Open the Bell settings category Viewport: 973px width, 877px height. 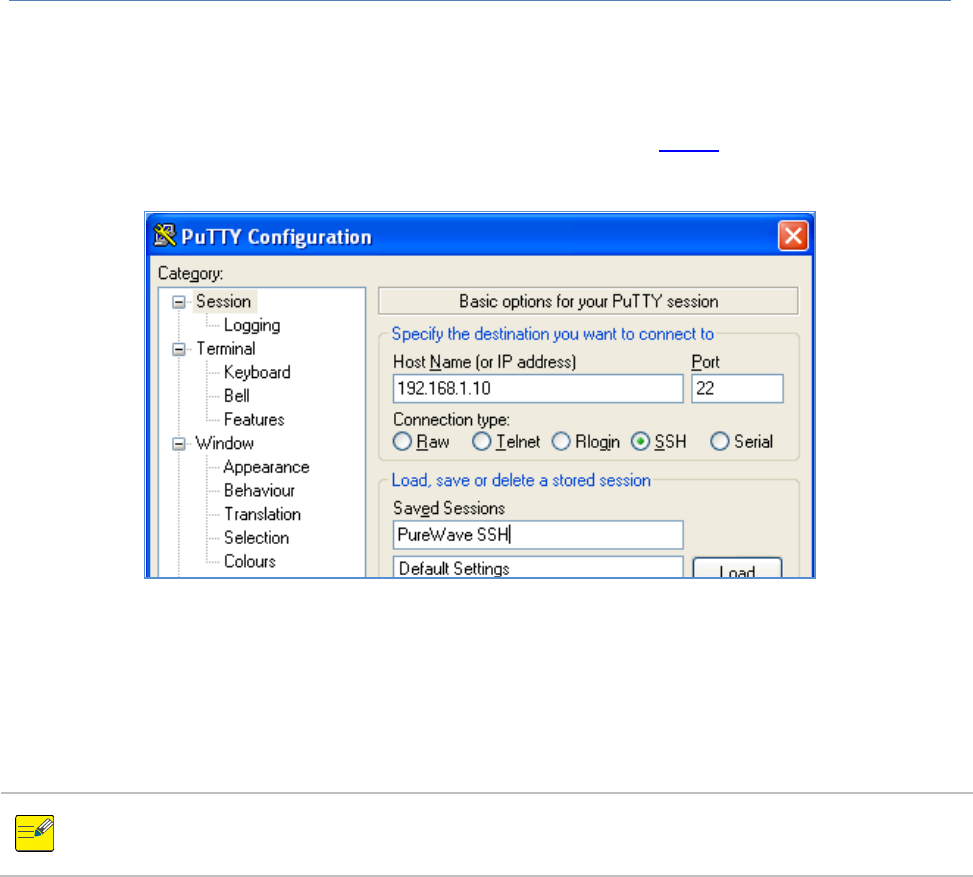[236, 396]
